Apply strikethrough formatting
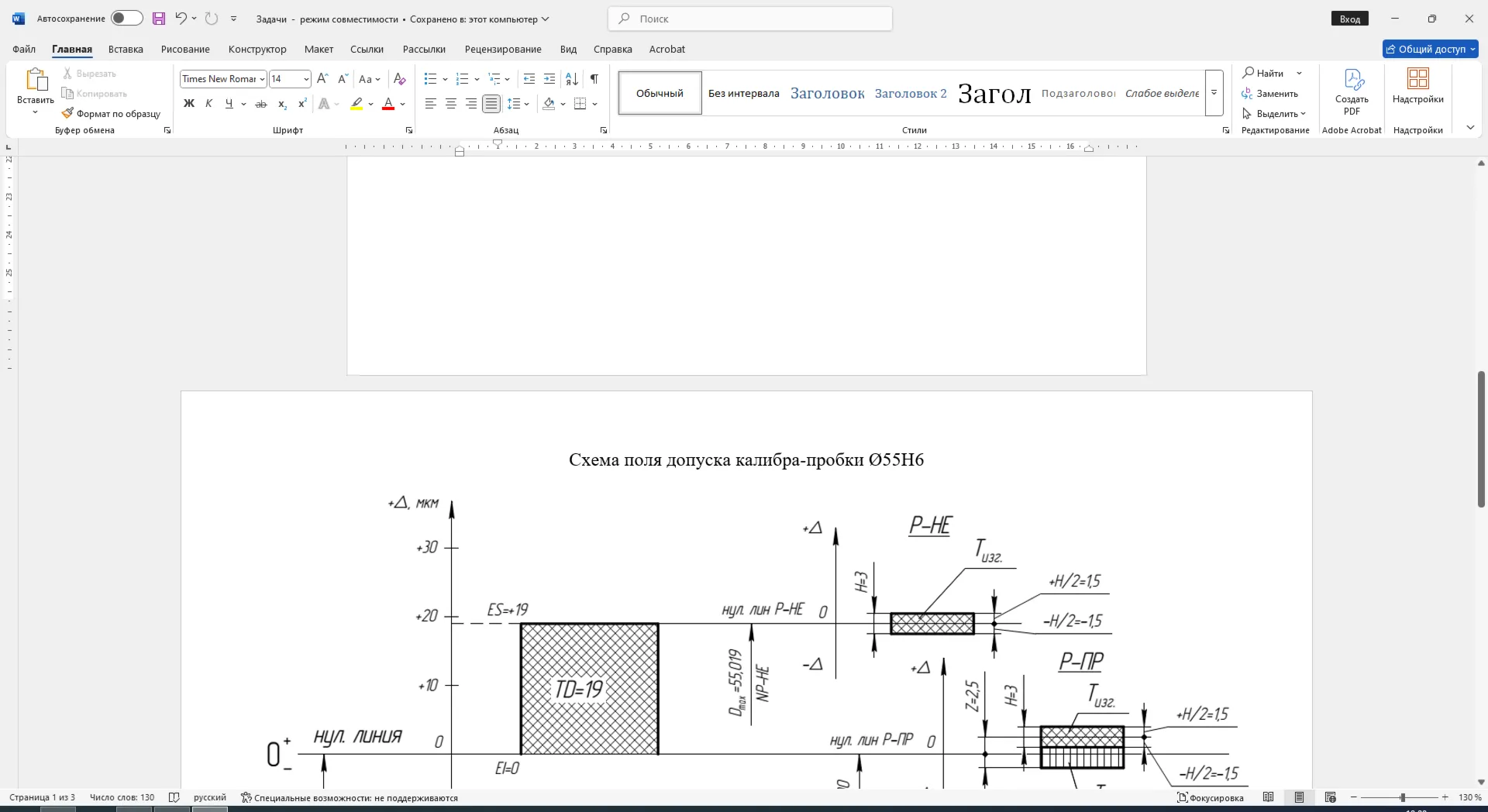 (261, 104)
